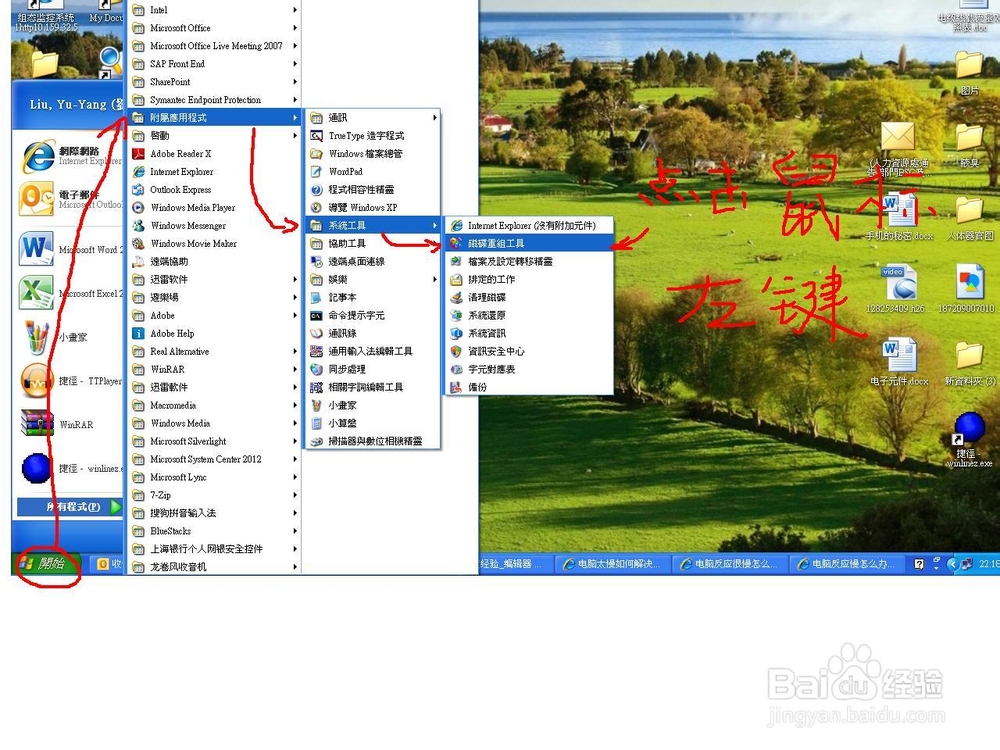Open 網際網路 Internet Explorer in start menu
The image size is (1000, 750).
coord(70,156)
